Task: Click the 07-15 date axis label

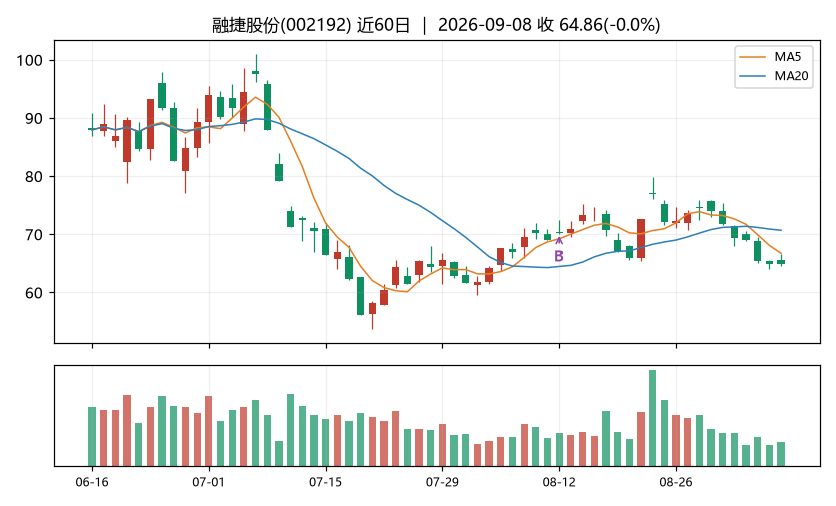Action: coord(326,483)
